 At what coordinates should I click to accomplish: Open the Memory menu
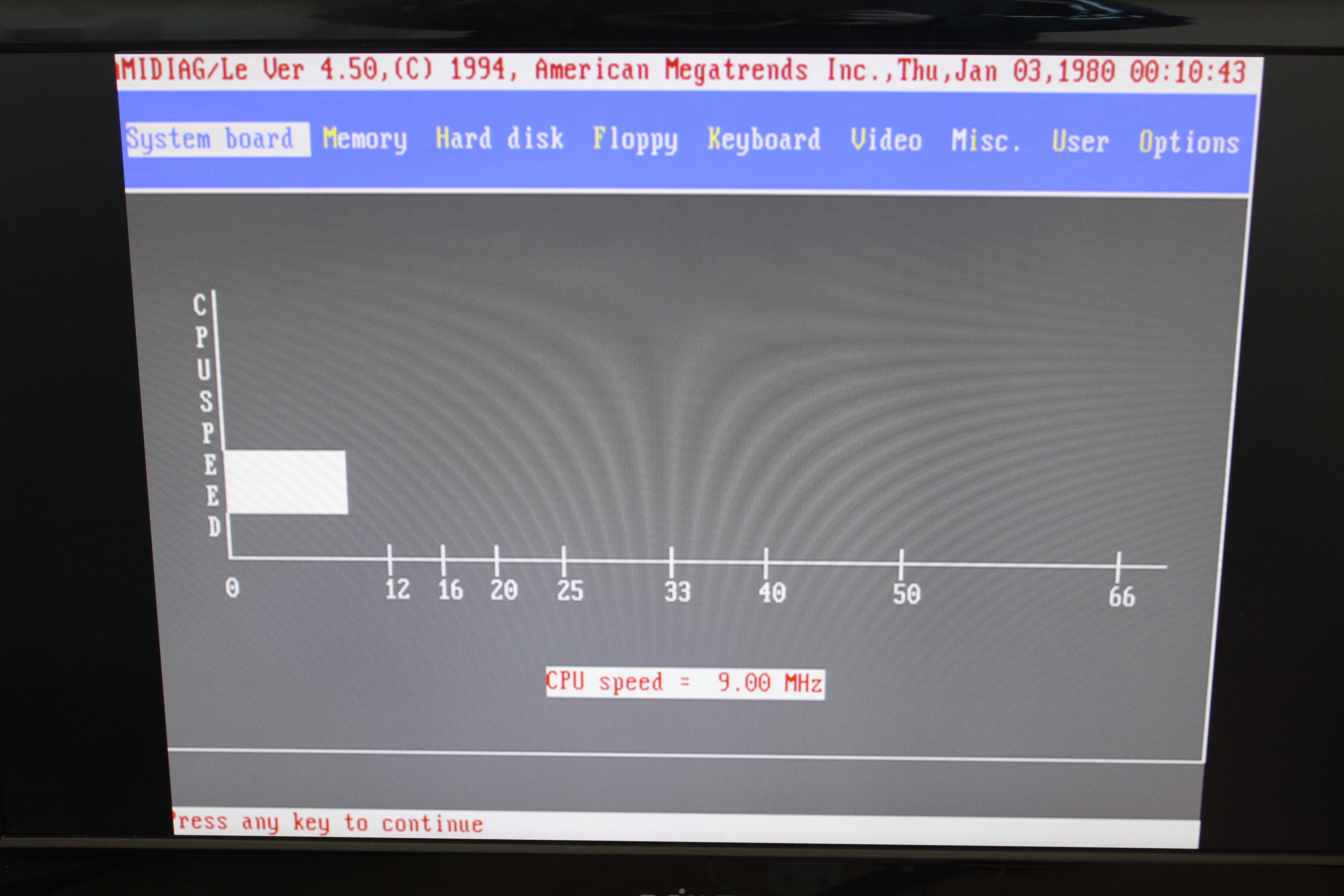(x=365, y=140)
